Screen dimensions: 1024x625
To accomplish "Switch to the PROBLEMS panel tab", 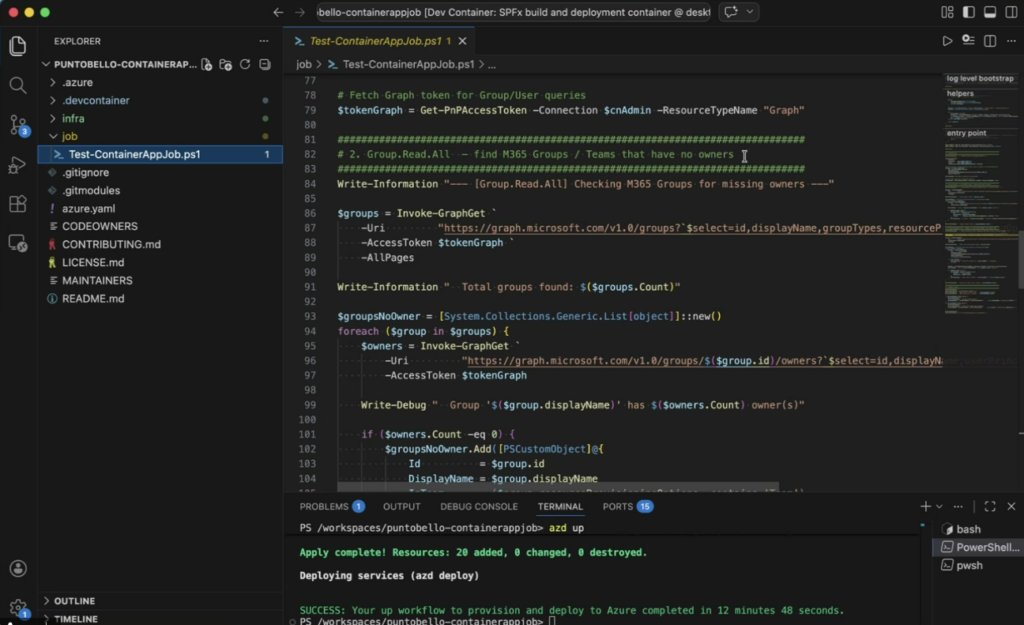I will (x=324, y=507).
